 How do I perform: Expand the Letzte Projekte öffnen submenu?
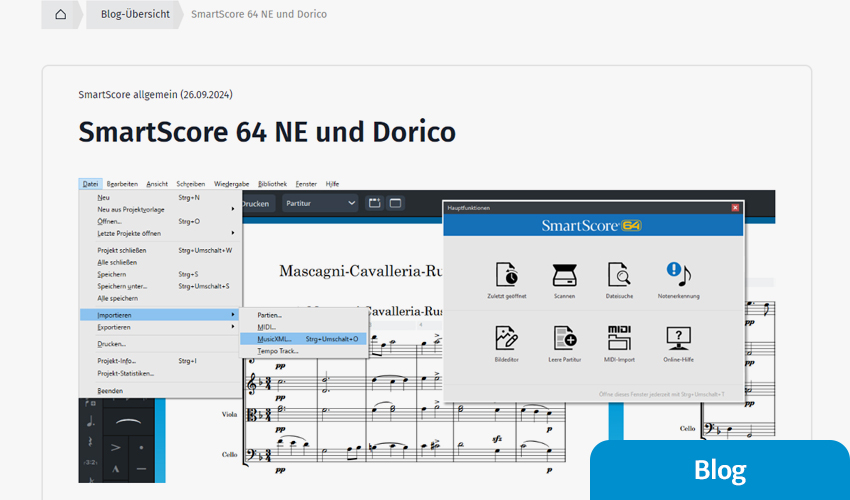160,233
